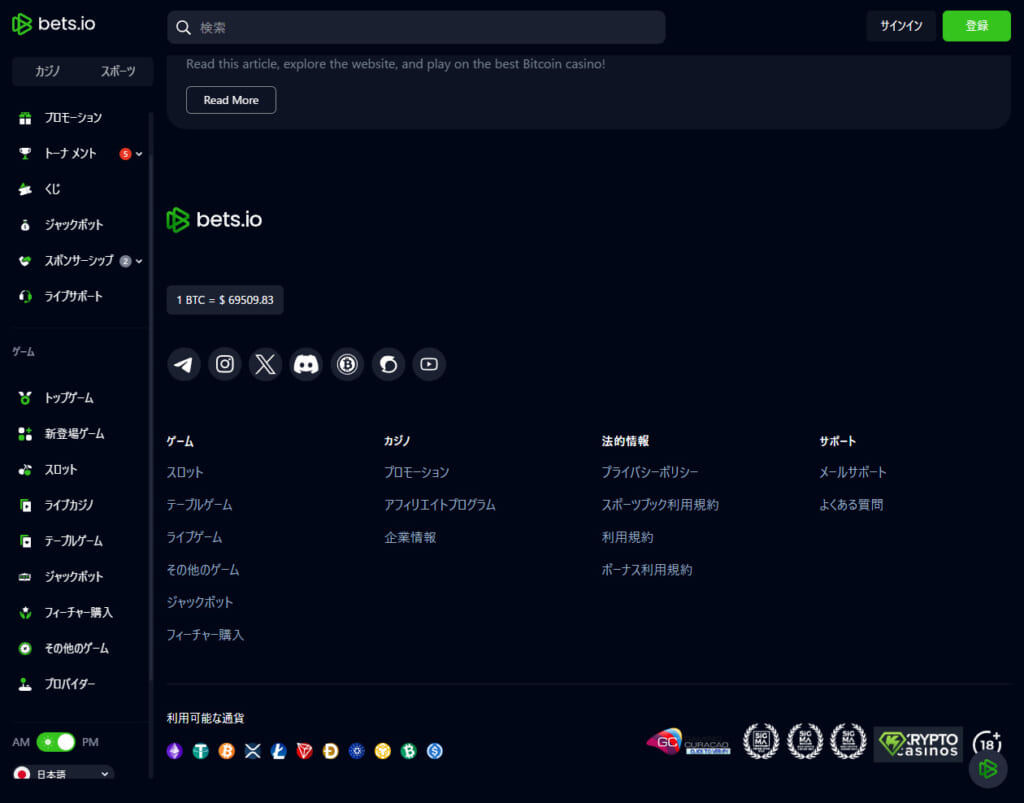
Task: Click the 検索 search input field
Action: click(x=417, y=27)
